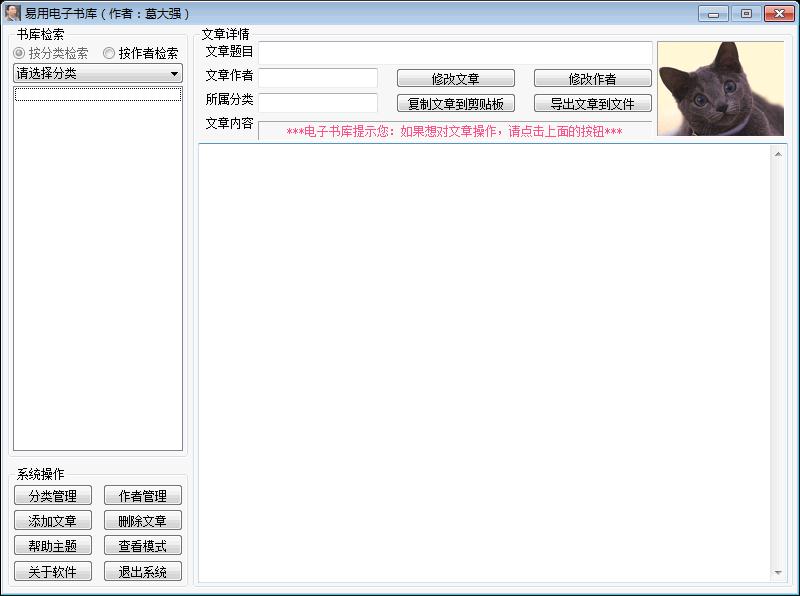This screenshot has height=596, width=800.
Task: Click 复制文章到剪贴板 button
Action: (456, 104)
